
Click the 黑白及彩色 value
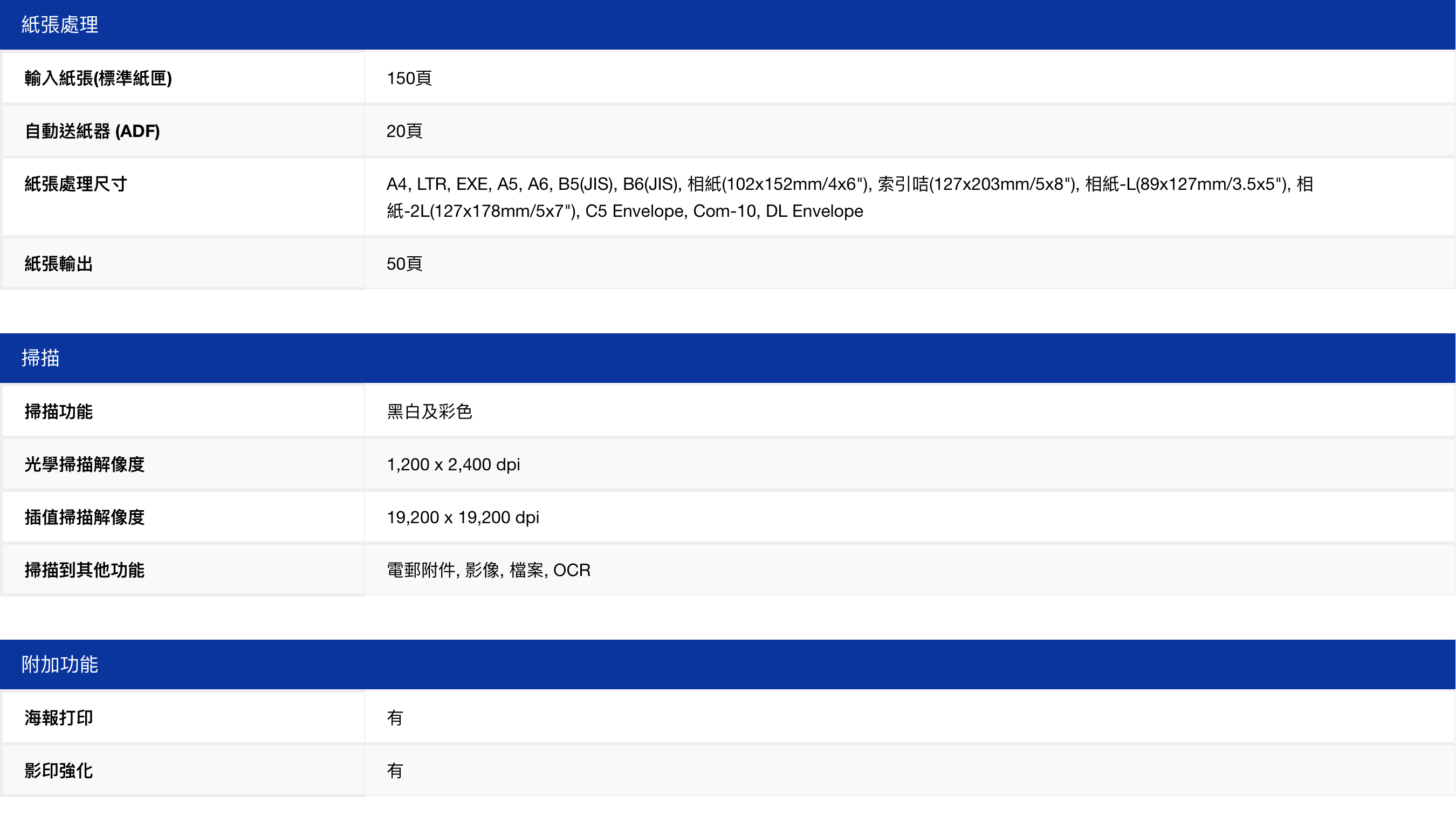429,411
